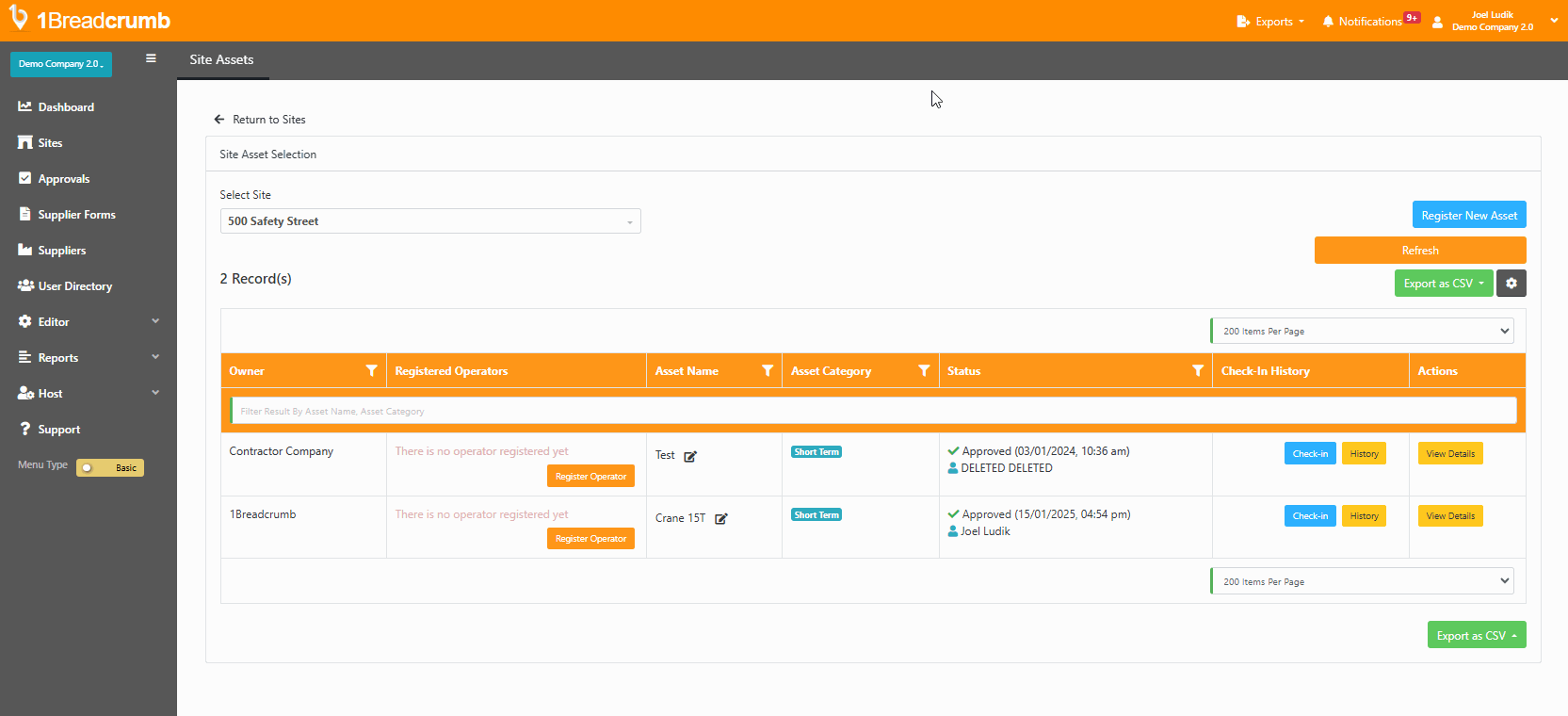This screenshot has width=1568, height=716.
Task: Click Short Term badge in Test row
Action: pyautogui.click(x=816, y=452)
